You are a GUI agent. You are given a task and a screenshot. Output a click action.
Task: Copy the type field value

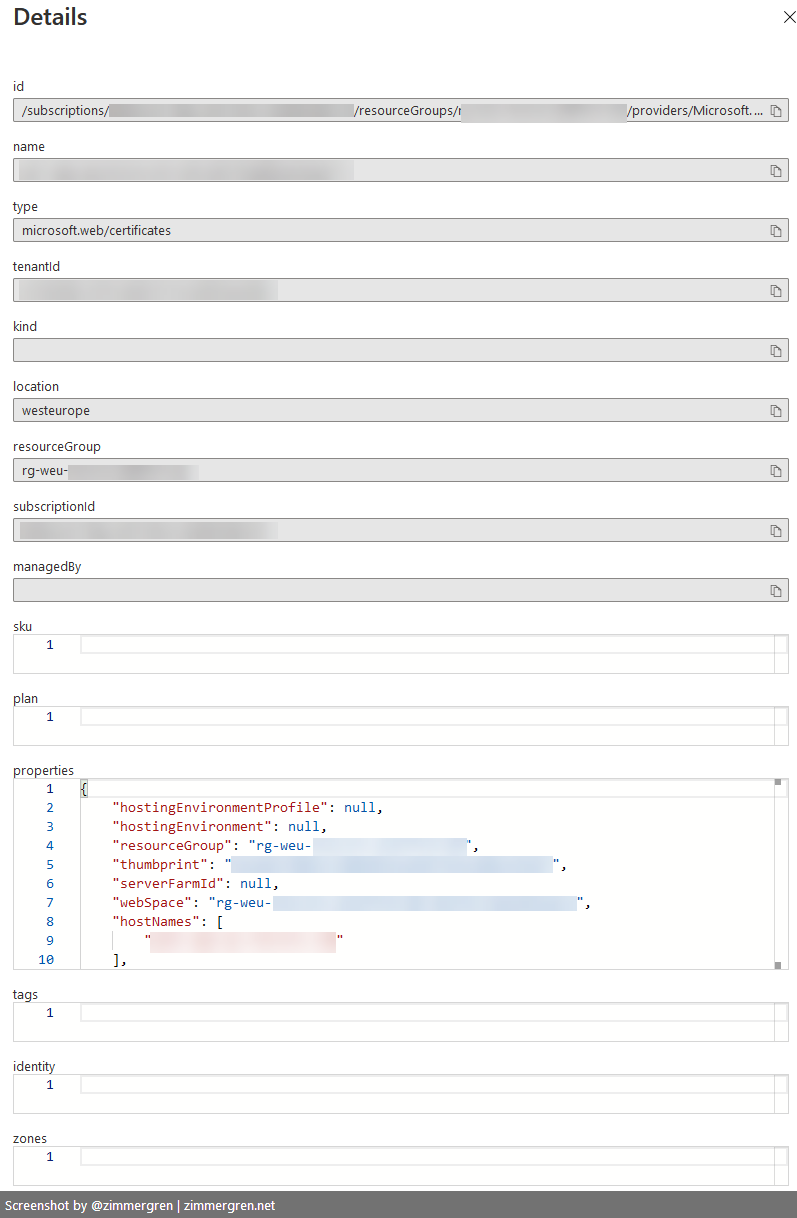tap(775, 231)
